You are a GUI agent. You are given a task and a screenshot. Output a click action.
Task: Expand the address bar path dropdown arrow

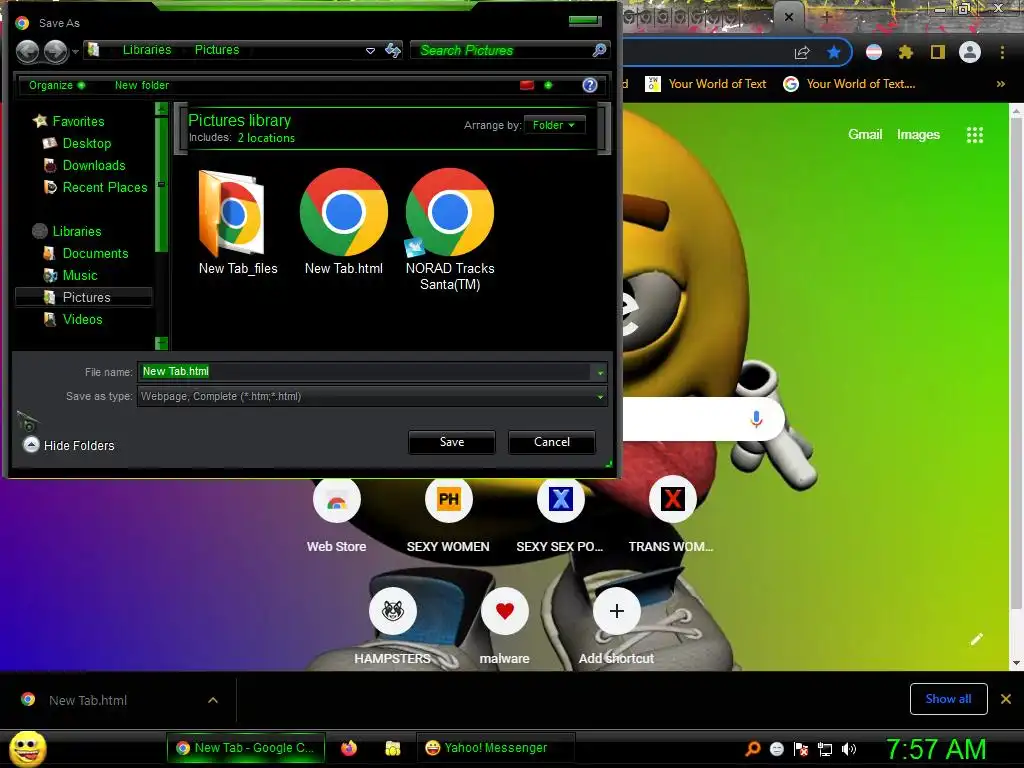(x=370, y=50)
